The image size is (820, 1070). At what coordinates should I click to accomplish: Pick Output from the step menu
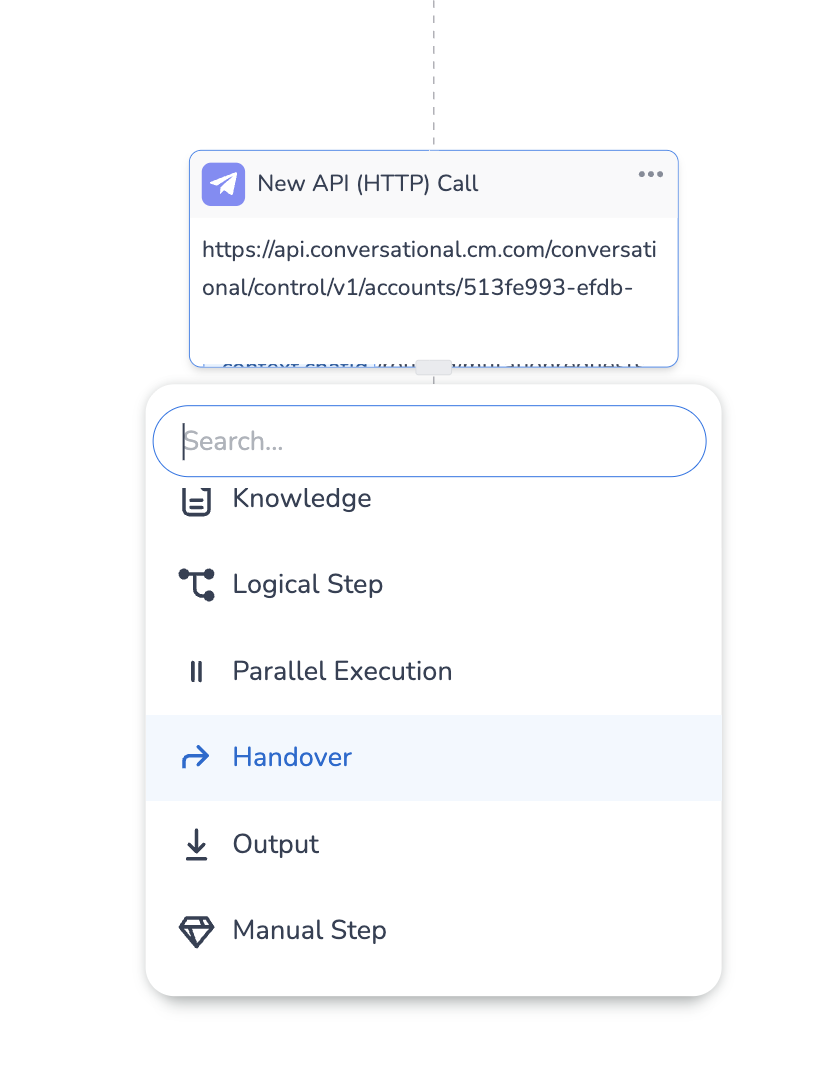point(275,844)
